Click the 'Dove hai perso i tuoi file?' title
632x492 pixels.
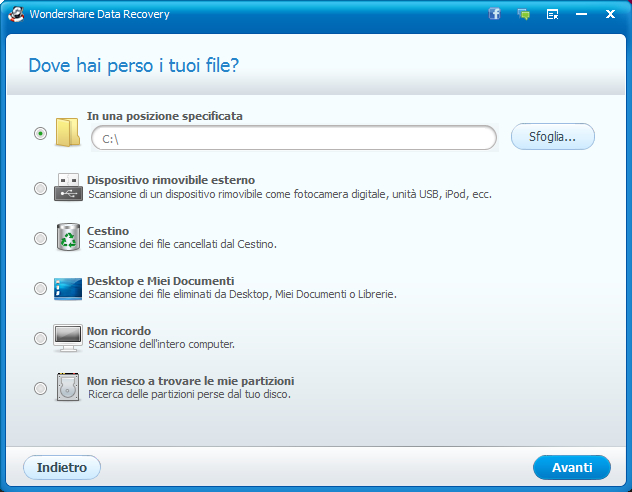(x=134, y=66)
